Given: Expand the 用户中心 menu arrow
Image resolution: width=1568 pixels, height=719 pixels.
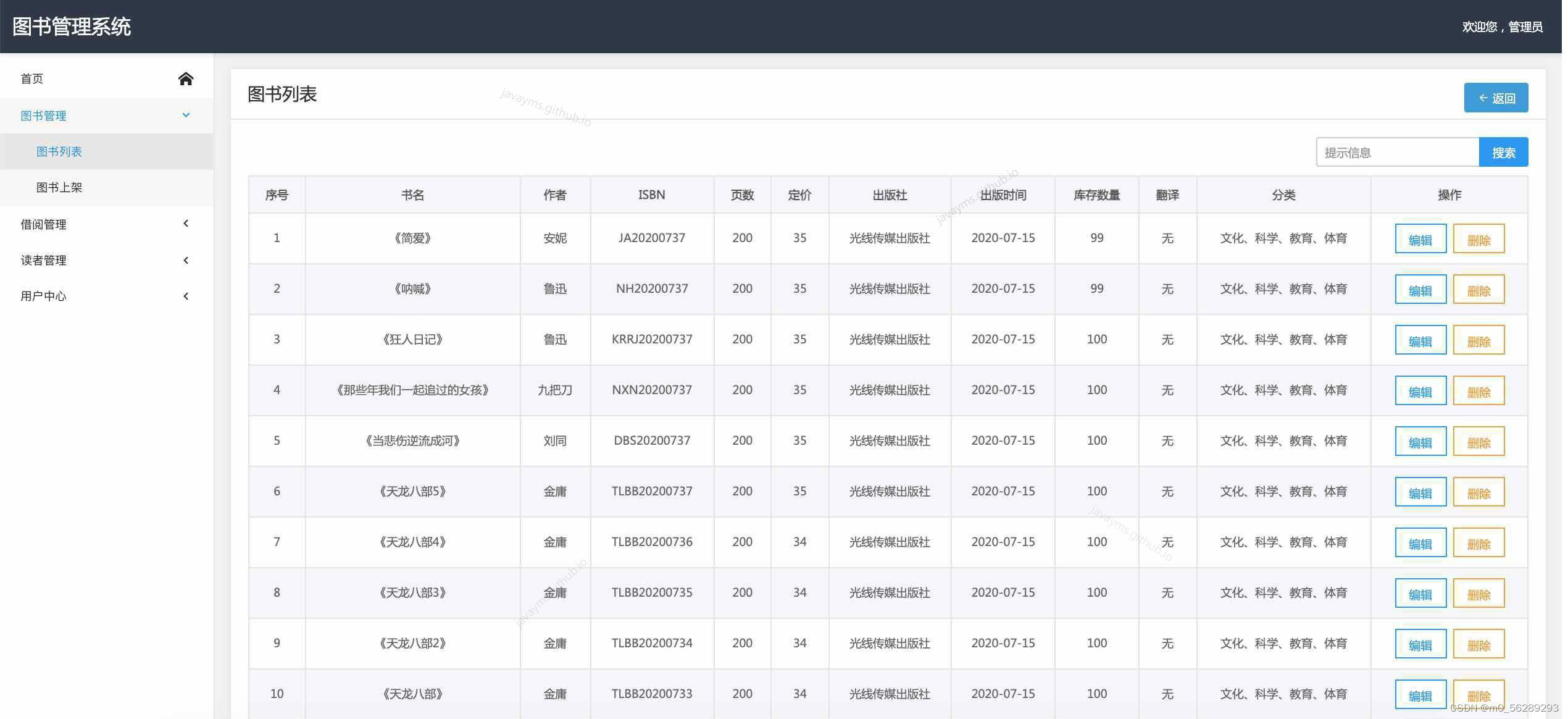Looking at the screenshot, I should click(x=186, y=296).
